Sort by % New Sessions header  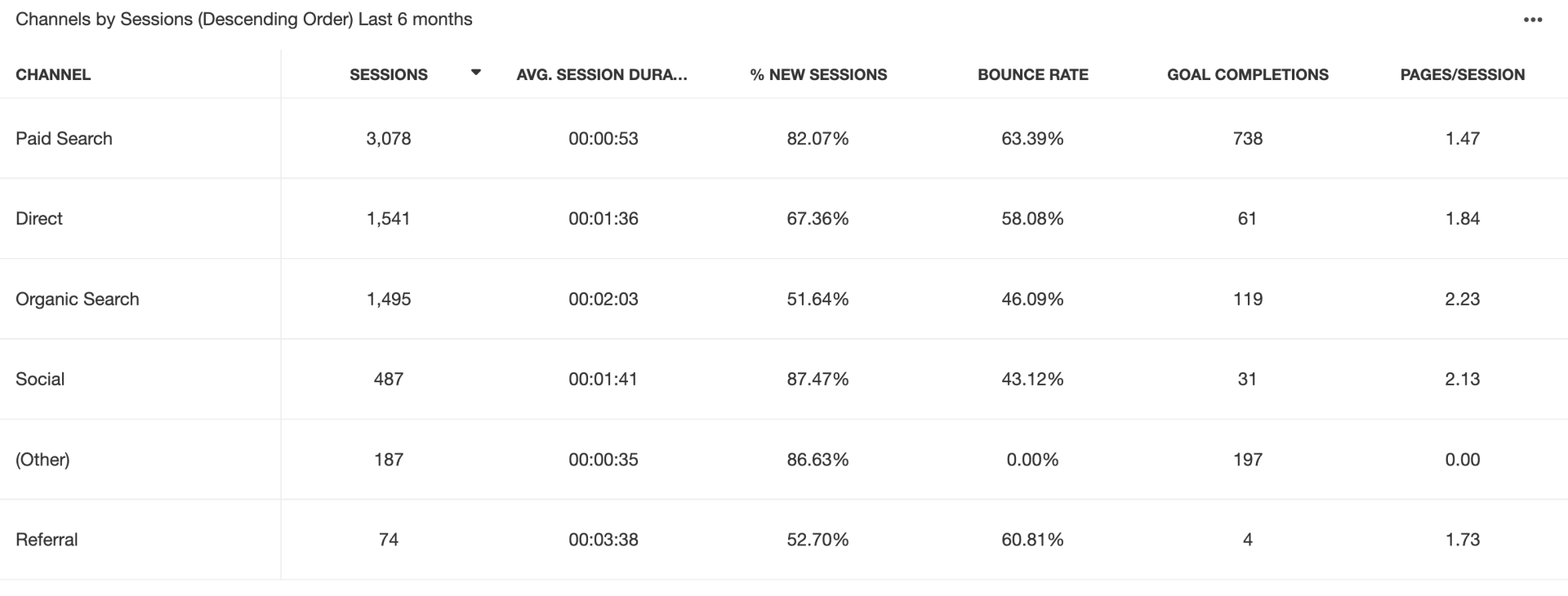818,74
